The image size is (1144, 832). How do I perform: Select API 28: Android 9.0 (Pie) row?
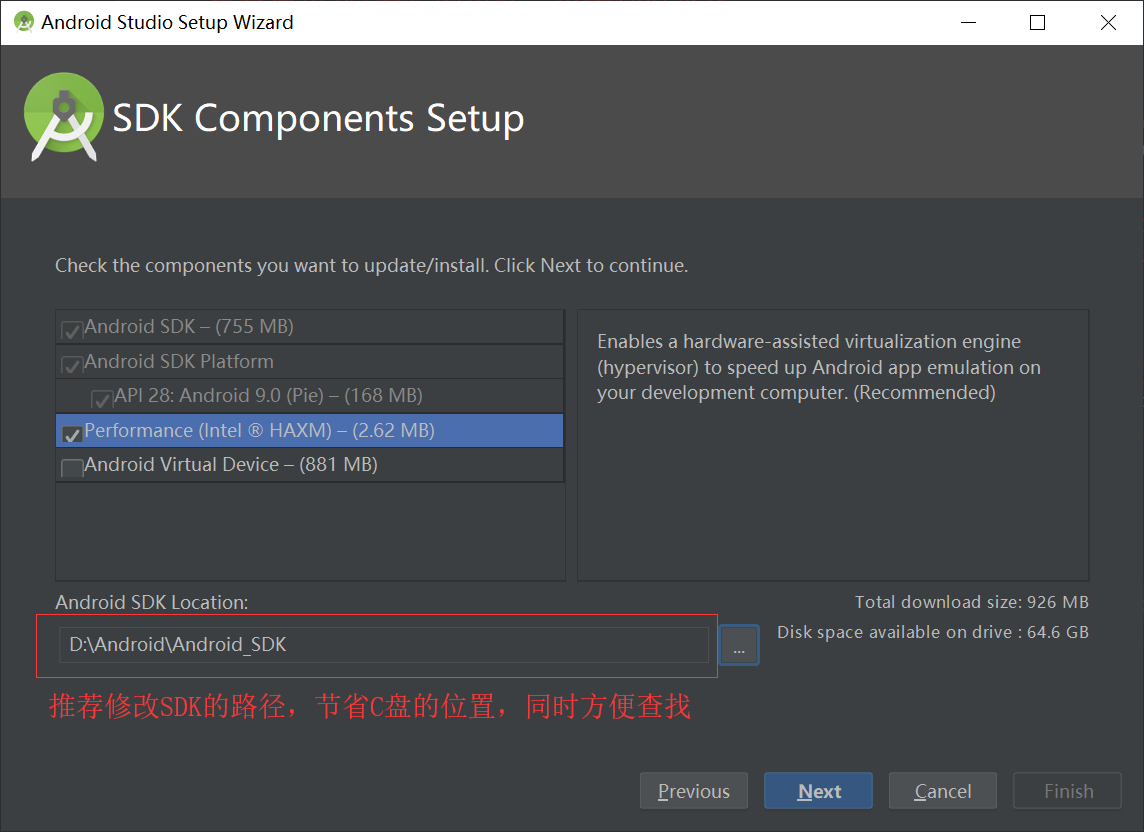pyautogui.click(x=309, y=396)
